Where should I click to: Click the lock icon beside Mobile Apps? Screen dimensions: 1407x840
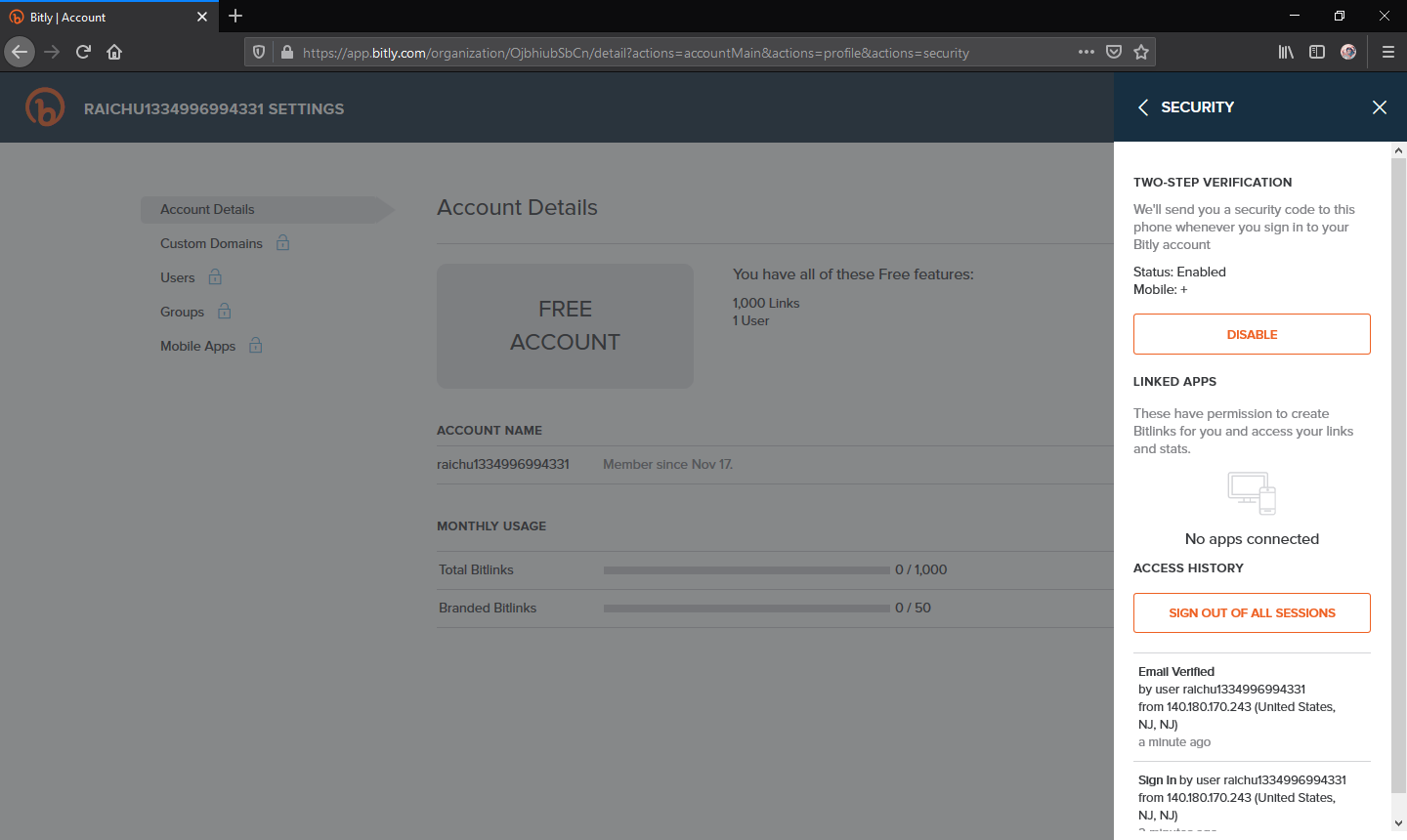point(255,345)
